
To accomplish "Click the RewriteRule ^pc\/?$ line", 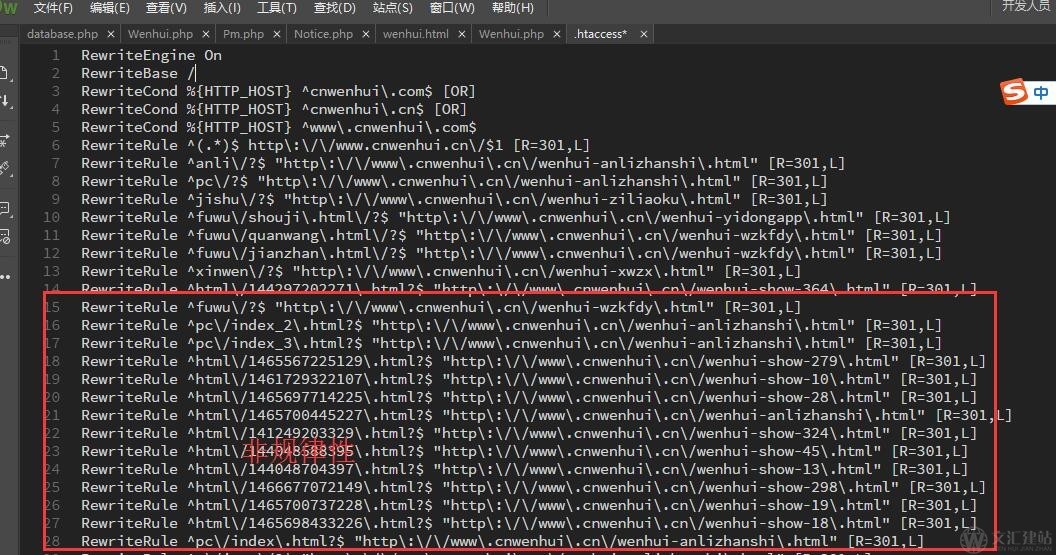I will coord(454,181).
